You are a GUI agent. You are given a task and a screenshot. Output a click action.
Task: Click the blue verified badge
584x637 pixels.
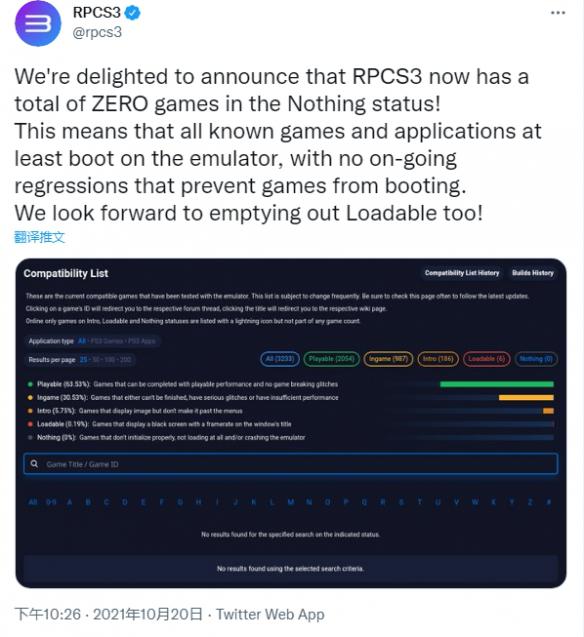tap(132, 13)
